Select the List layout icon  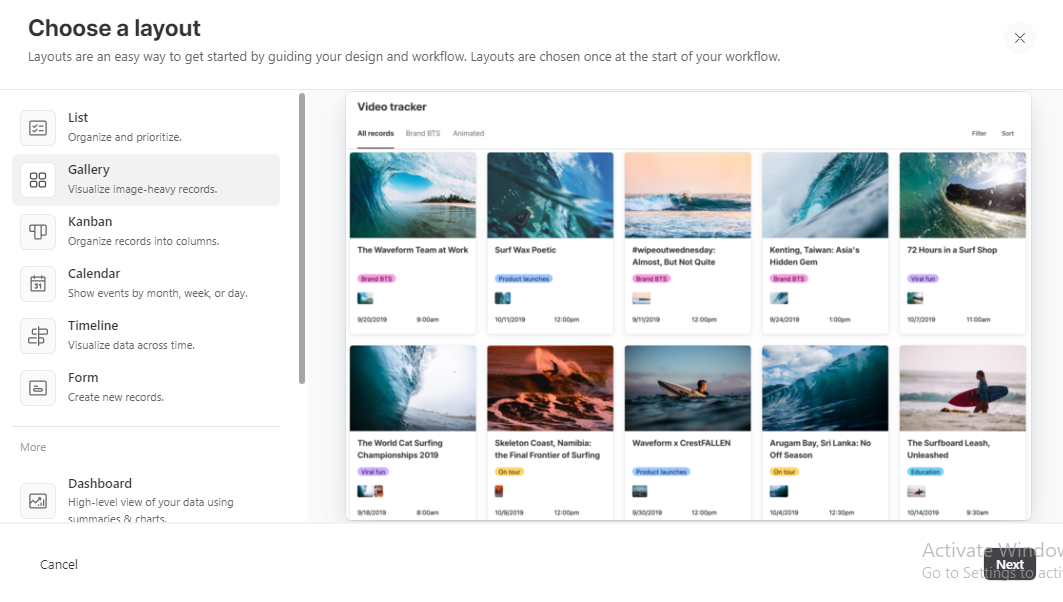(x=38, y=127)
